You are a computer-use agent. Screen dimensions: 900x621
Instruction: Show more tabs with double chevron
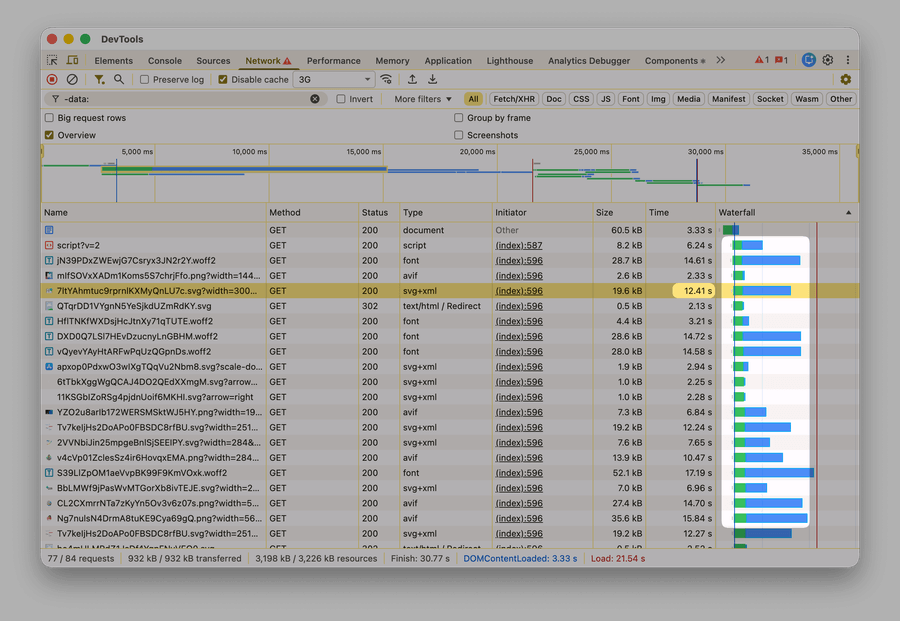pyautogui.click(x=720, y=61)
